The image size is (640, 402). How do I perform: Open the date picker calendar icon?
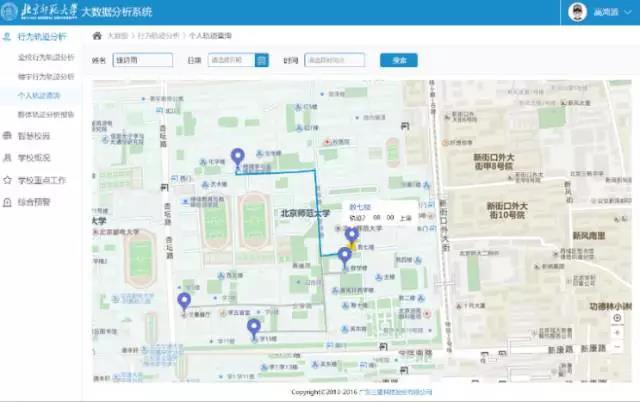262,60
